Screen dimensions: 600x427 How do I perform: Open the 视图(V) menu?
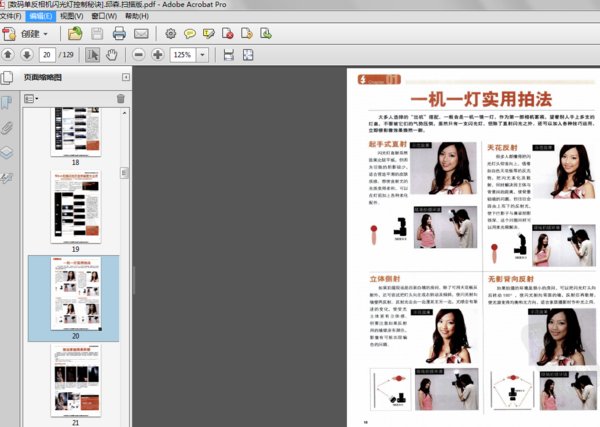(x=71, y=17)
